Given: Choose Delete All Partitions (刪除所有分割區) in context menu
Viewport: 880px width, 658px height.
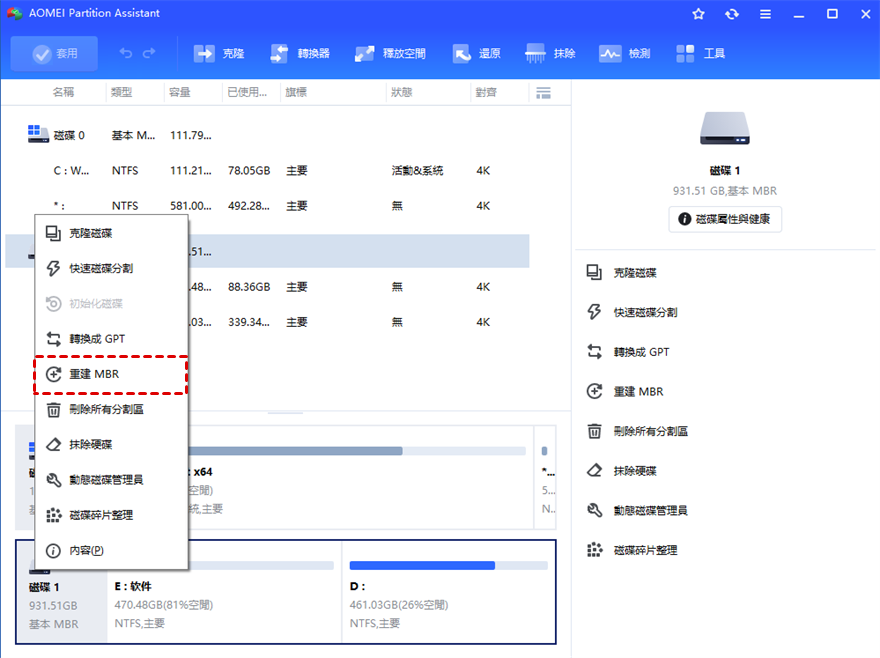Looking at the screenshot, I should click(x=111, y=409).
